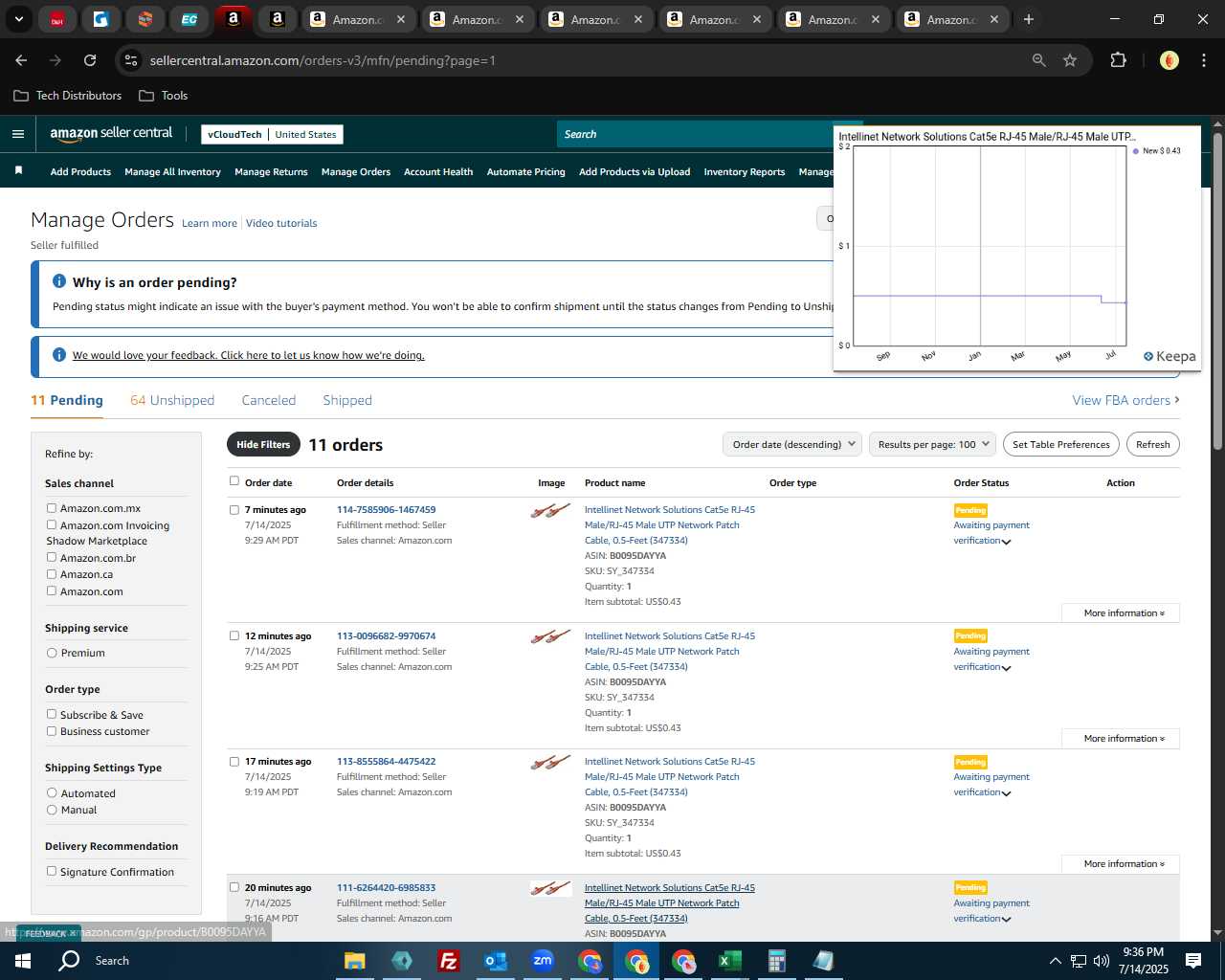Open Zoom from the taskbar
The width and height of the screenshot is (1225, 980).
pos(543,961)
